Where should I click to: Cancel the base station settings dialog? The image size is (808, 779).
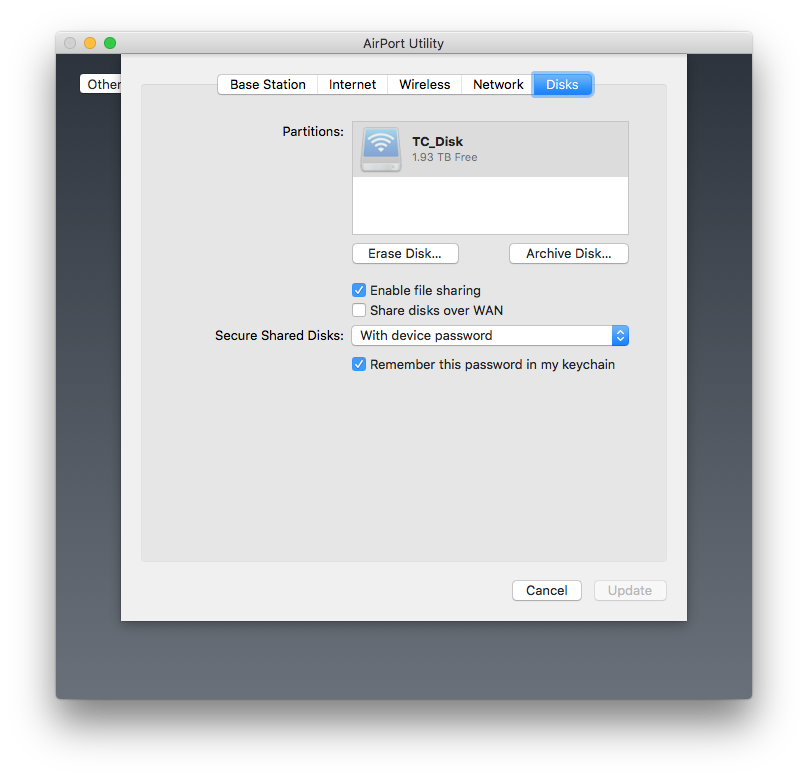point(547,590)
